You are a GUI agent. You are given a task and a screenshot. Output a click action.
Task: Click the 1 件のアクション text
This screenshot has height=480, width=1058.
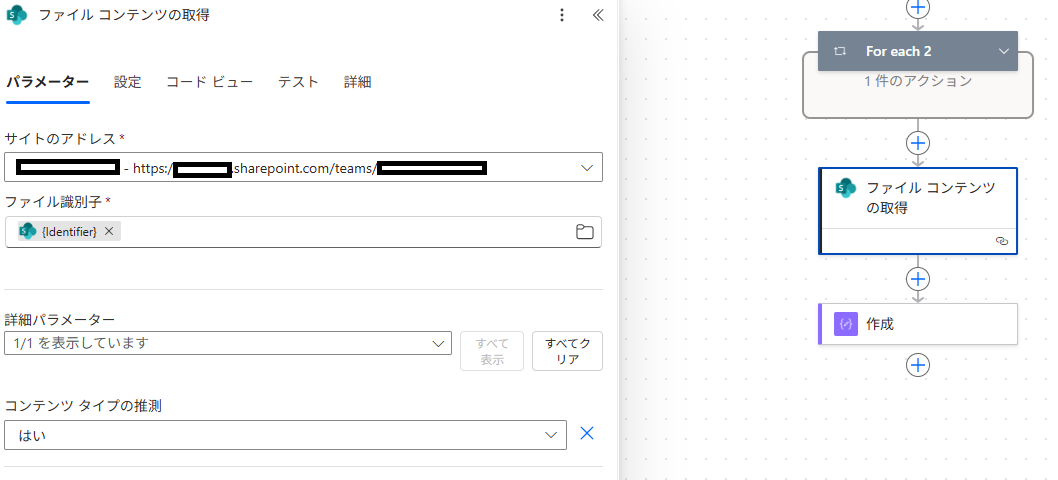[918, 81]
